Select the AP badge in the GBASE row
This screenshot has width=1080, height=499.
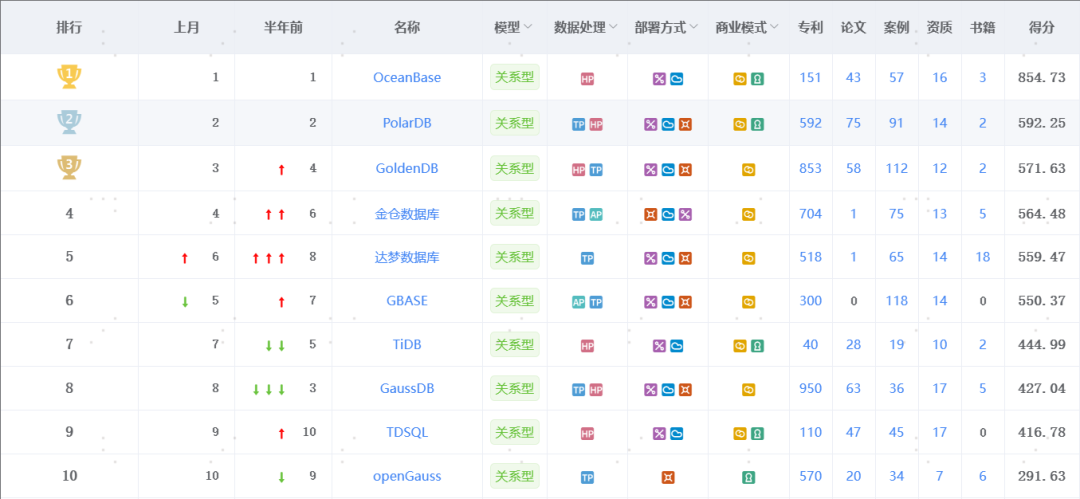(579, 302)
